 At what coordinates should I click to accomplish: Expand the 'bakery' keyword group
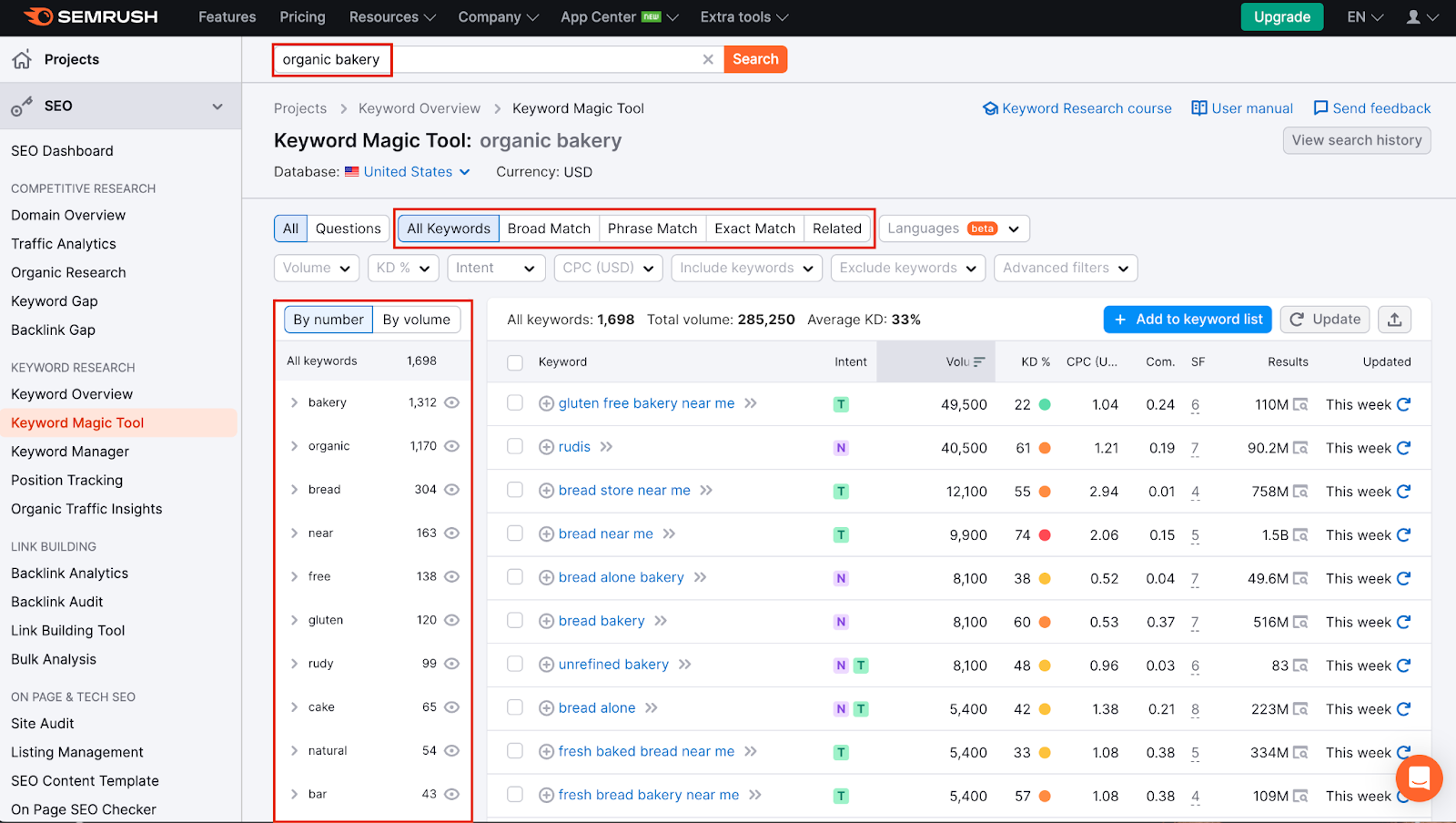tap(294, 402)
